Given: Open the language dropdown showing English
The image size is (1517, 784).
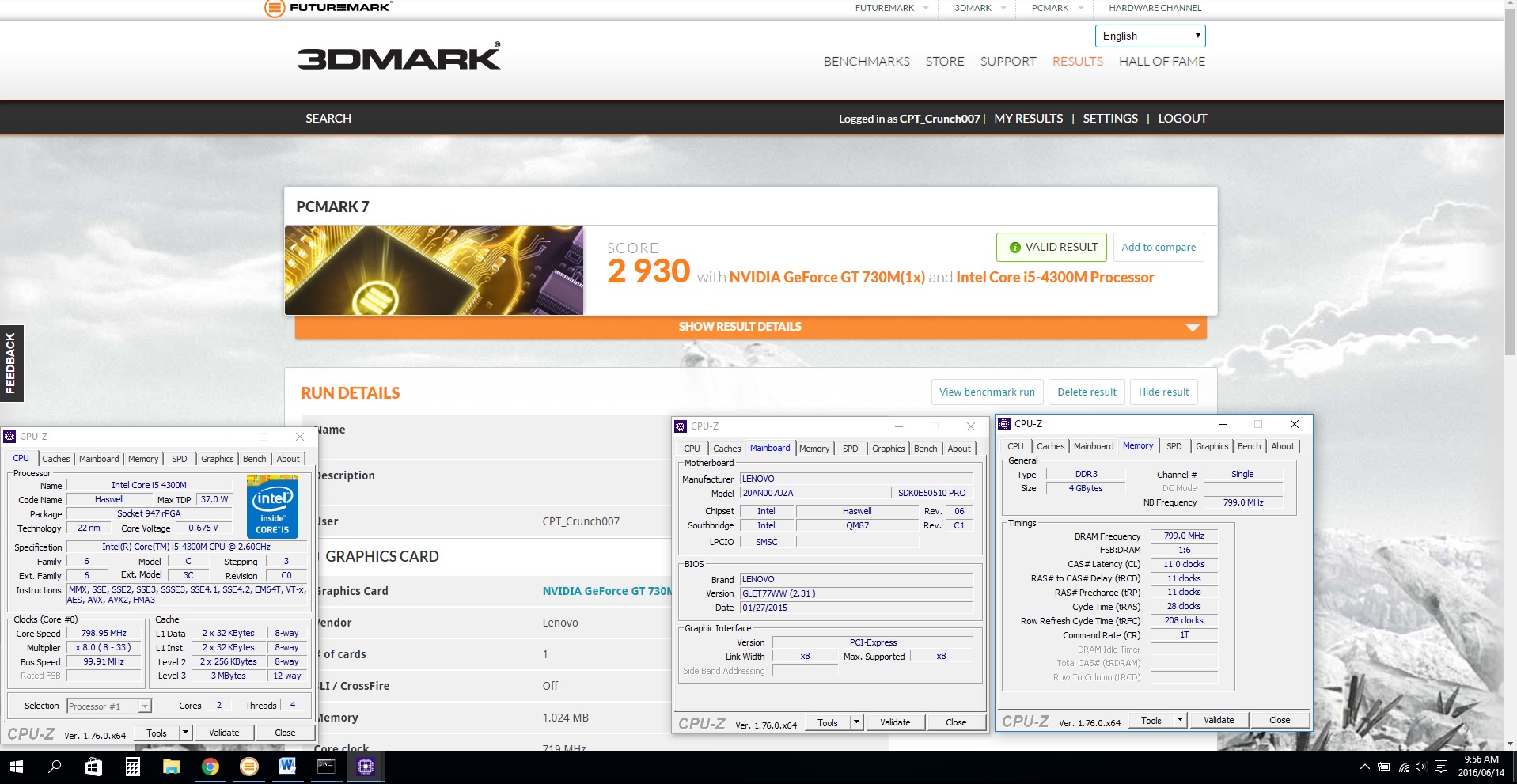Looking at the screenshot, I should tap(1150, 36).
